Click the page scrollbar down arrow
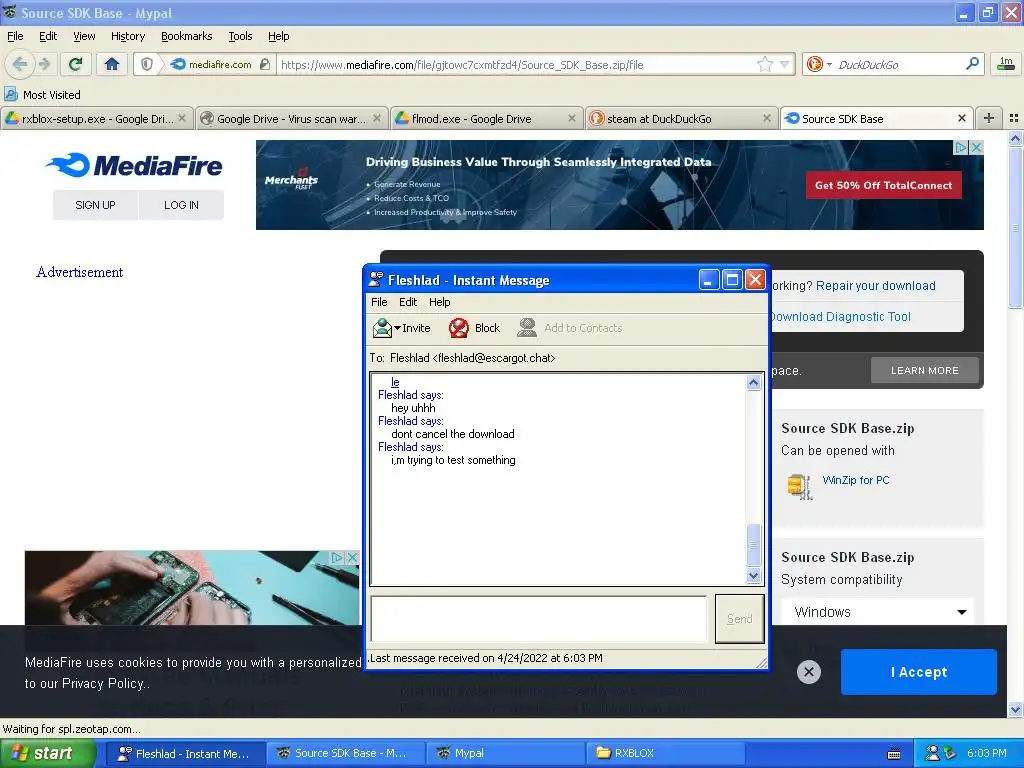Screen dimensions: 1024x768 1015,709
